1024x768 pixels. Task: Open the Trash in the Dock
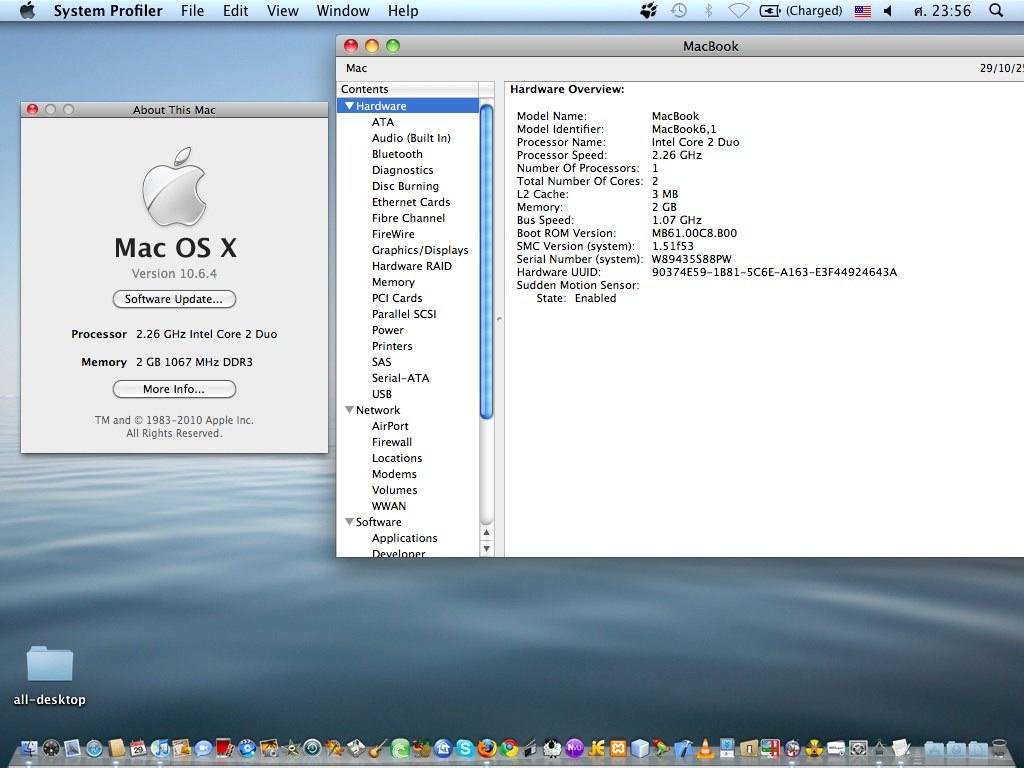point(999,748)
